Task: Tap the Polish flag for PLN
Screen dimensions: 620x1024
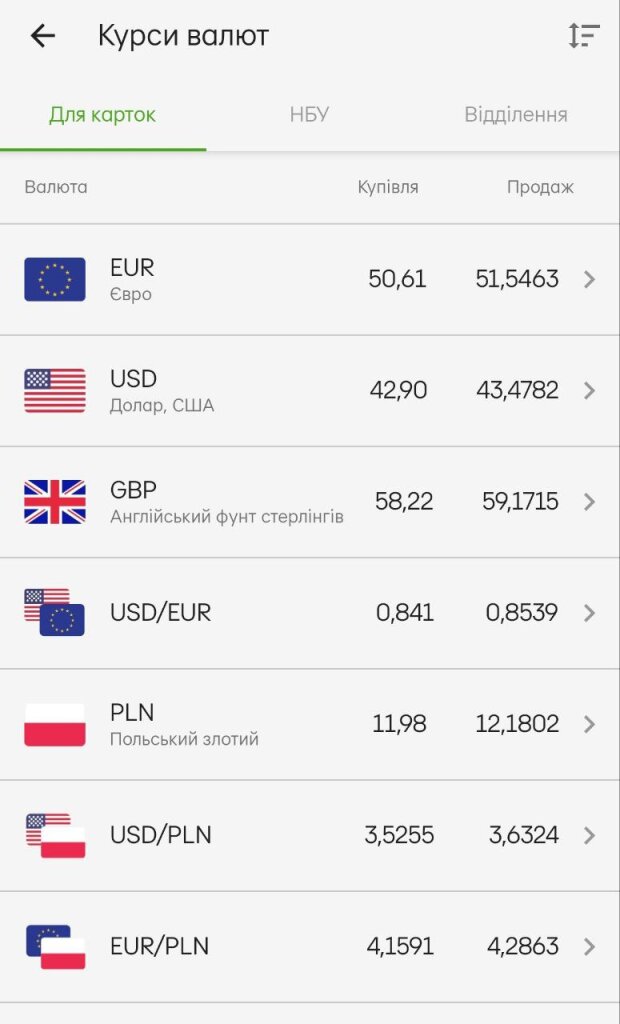Action: [x=55, y=724]
